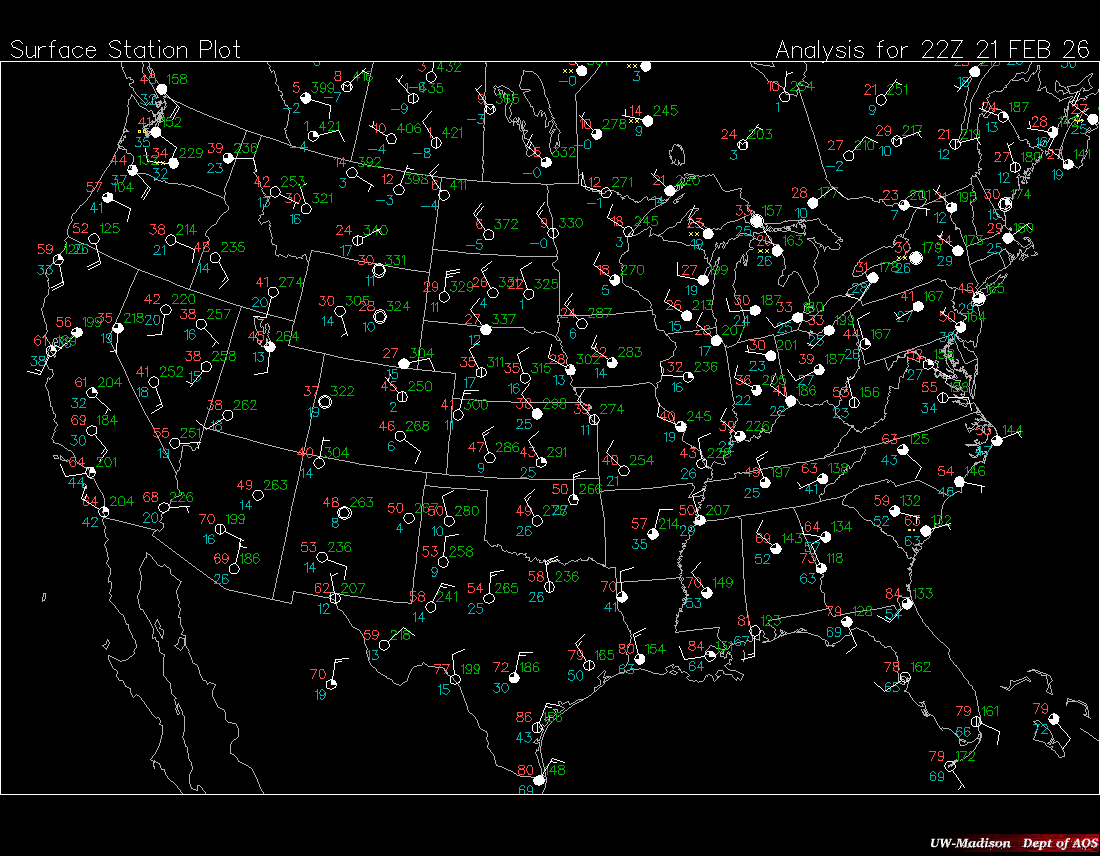Click the "Surface Station Plot" title
The image size is (1100, 856).
click(126, 50)
